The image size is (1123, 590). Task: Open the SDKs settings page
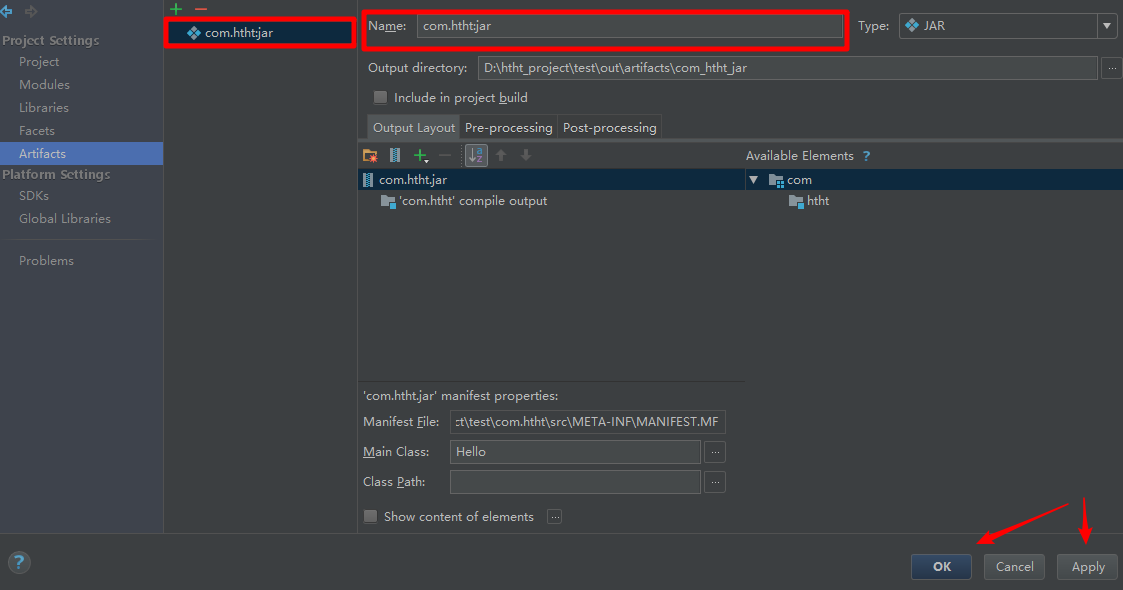tap(34, 195)
